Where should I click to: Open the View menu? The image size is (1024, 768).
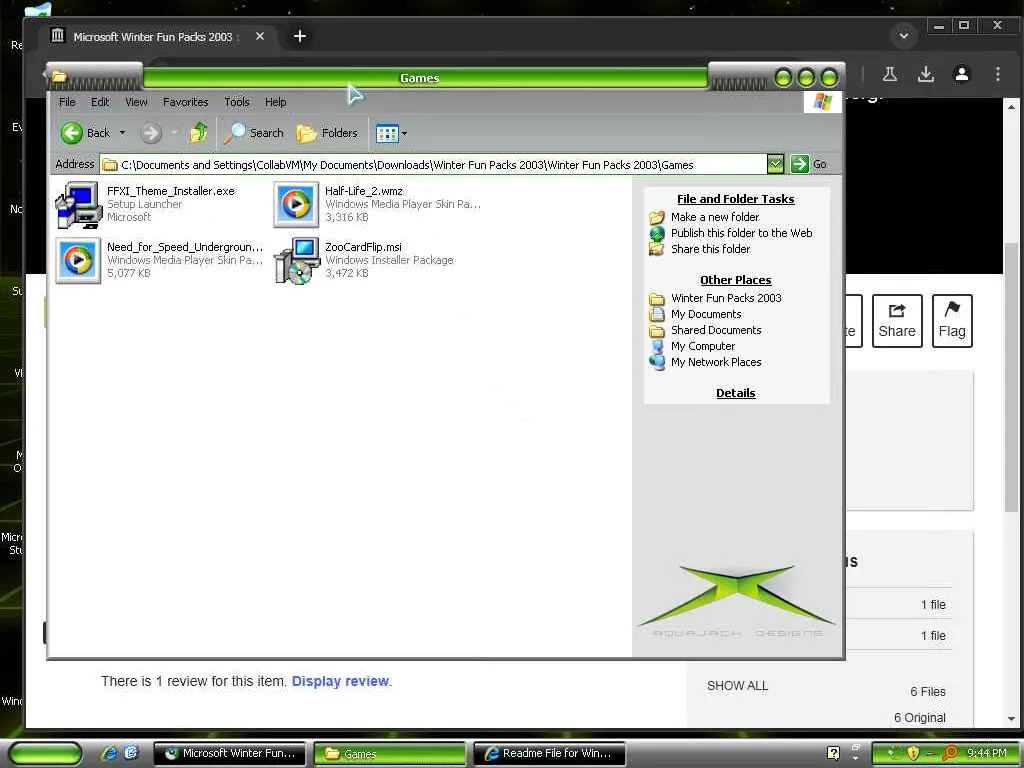[x=136, y=102]
